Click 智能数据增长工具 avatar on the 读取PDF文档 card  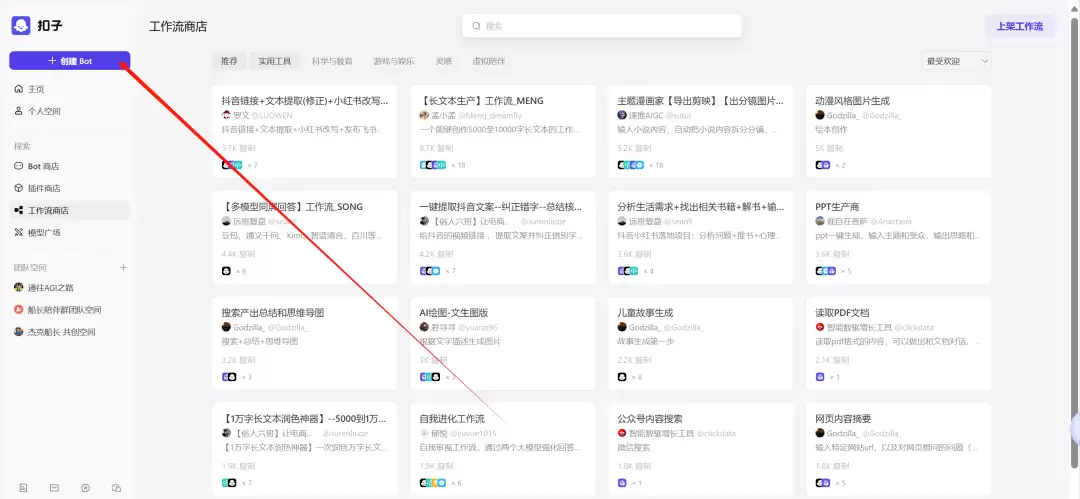(x=820, y=327)
